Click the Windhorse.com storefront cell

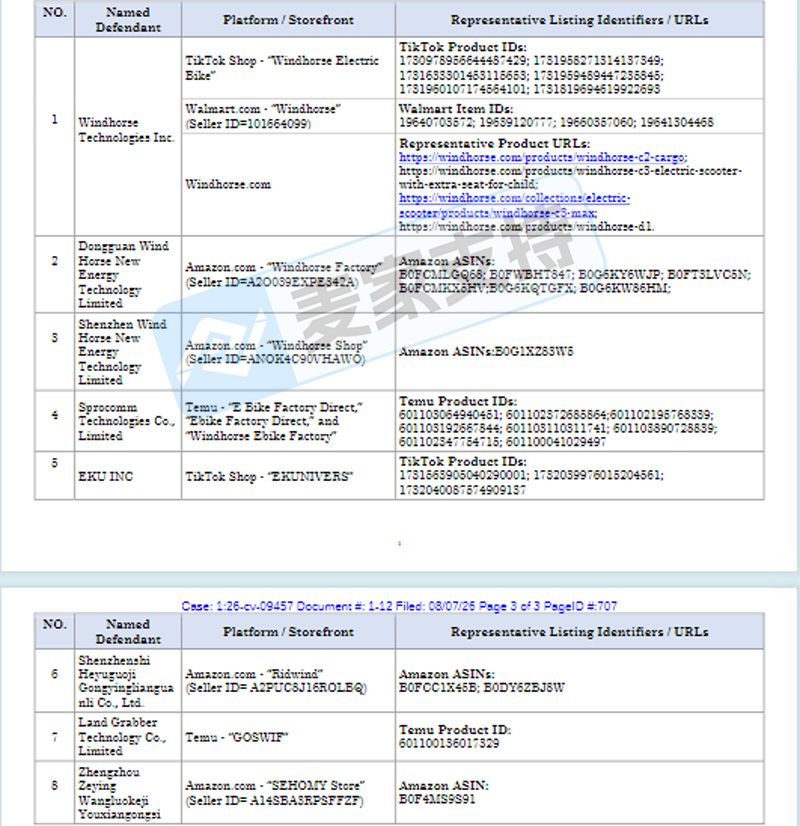[288, 184]
